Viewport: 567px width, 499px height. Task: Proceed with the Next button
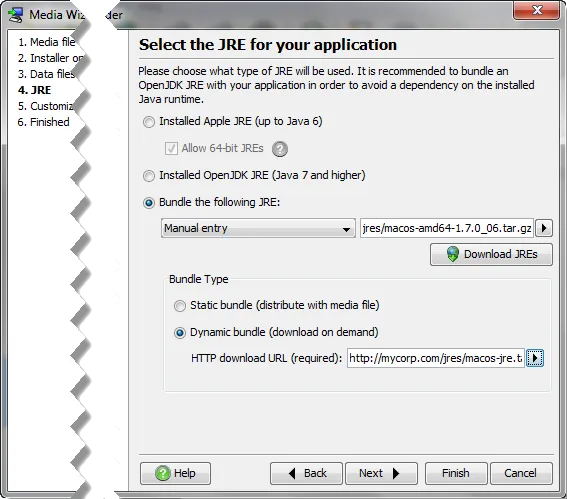381,473
